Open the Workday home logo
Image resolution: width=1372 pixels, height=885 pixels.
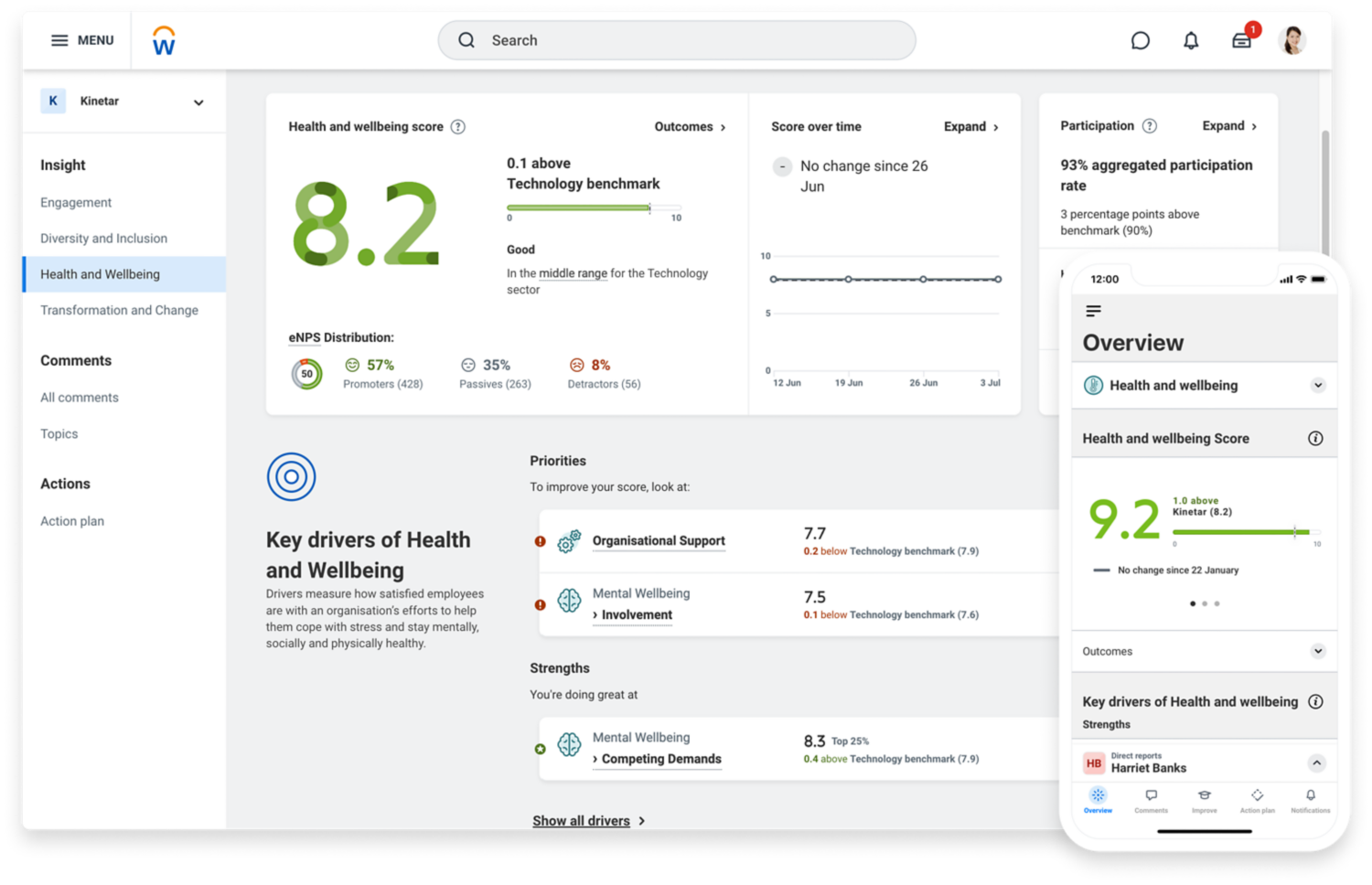click(164, 39)
